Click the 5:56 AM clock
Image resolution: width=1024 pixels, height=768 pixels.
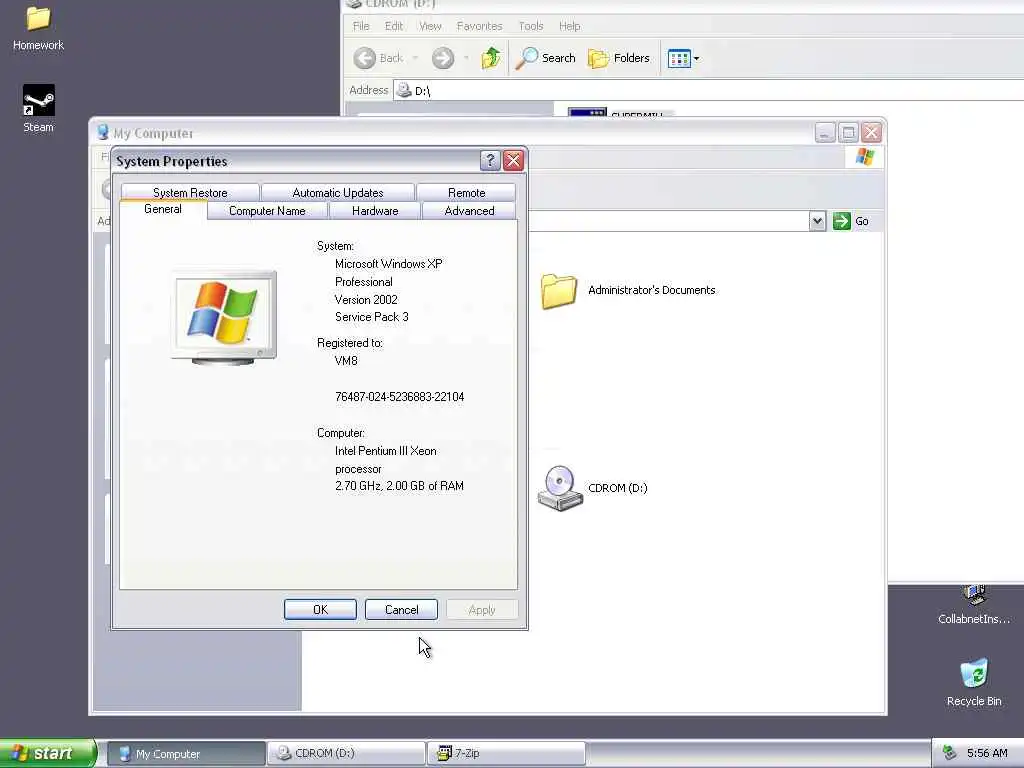[x=987, y=754]
